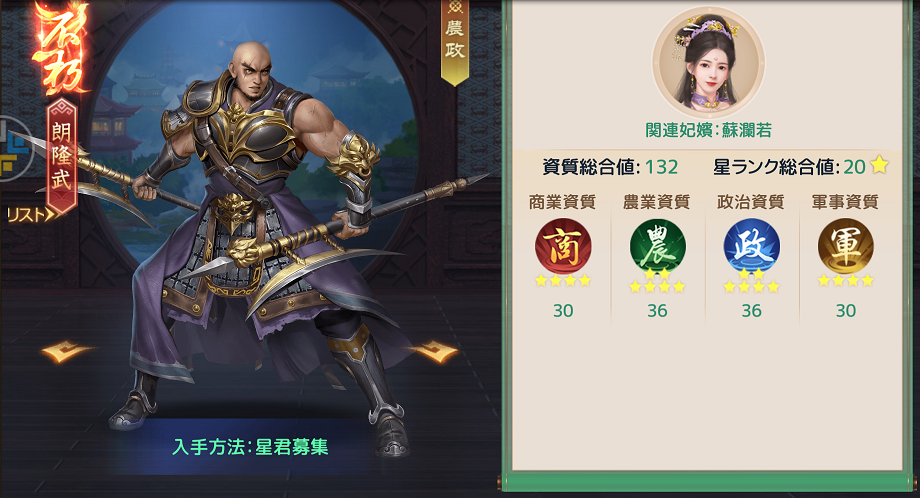Click the flaming rarity calligraphy emblem
The image size is (920, 498).
coord(60,48)
